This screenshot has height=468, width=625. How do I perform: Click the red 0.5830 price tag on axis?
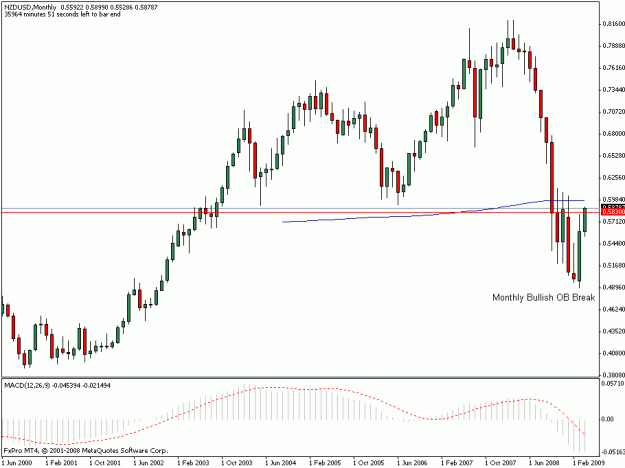pyautogui.click(x=613, y=212)
